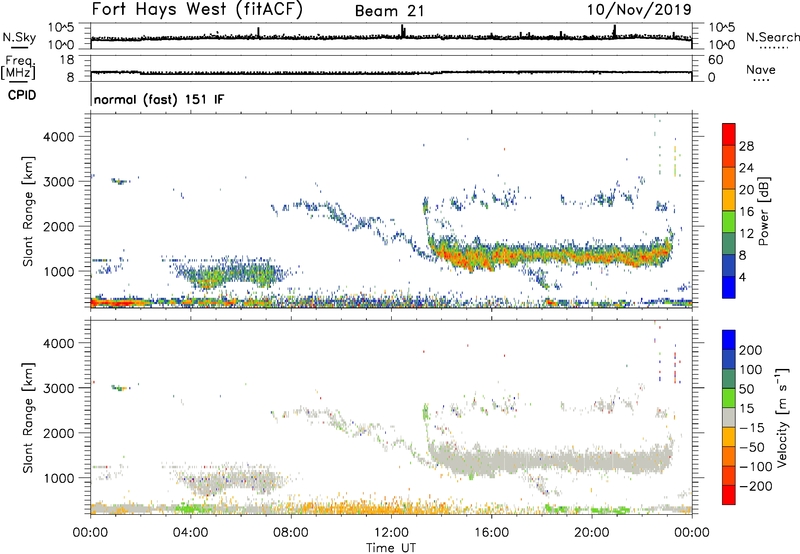Click the '-15' tick on Velocity colorbar
This screenshot has width=800, height=554.
coord(752,428)
